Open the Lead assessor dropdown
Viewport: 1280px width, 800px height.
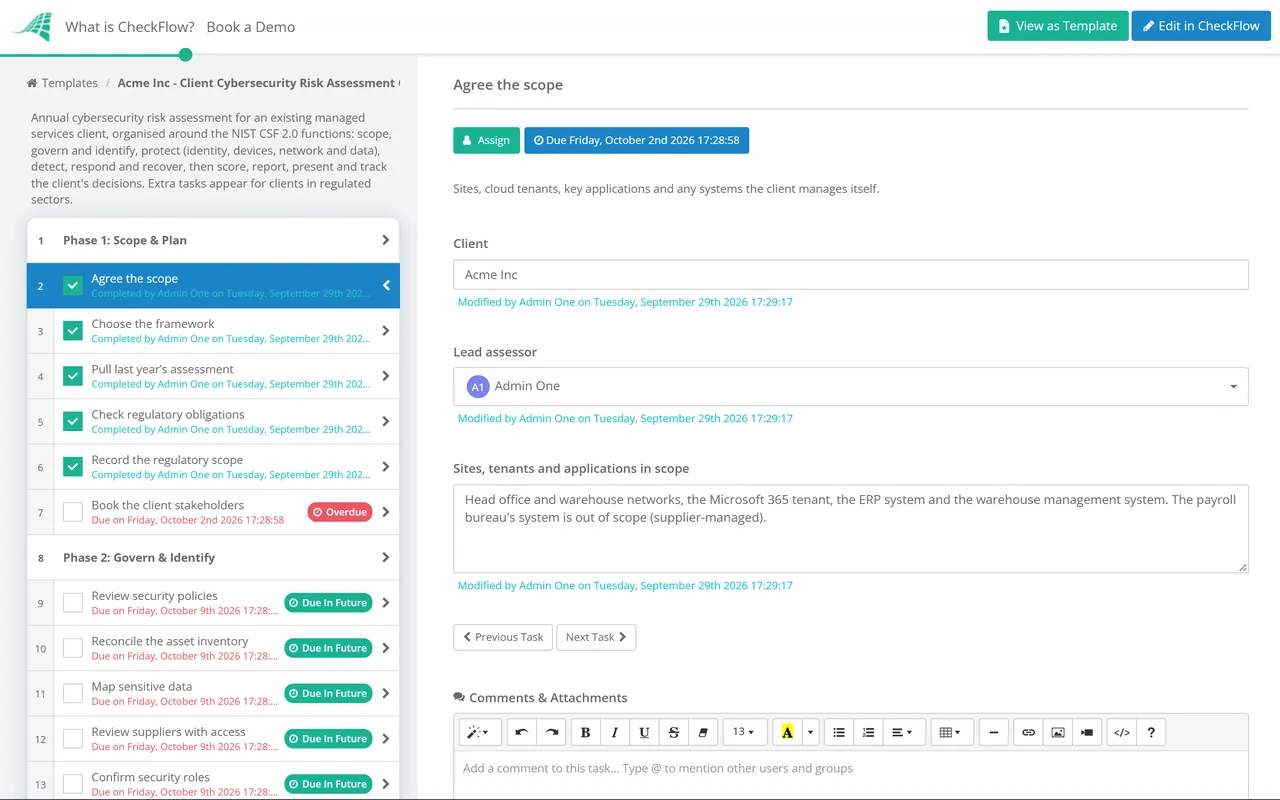point(851,386)
